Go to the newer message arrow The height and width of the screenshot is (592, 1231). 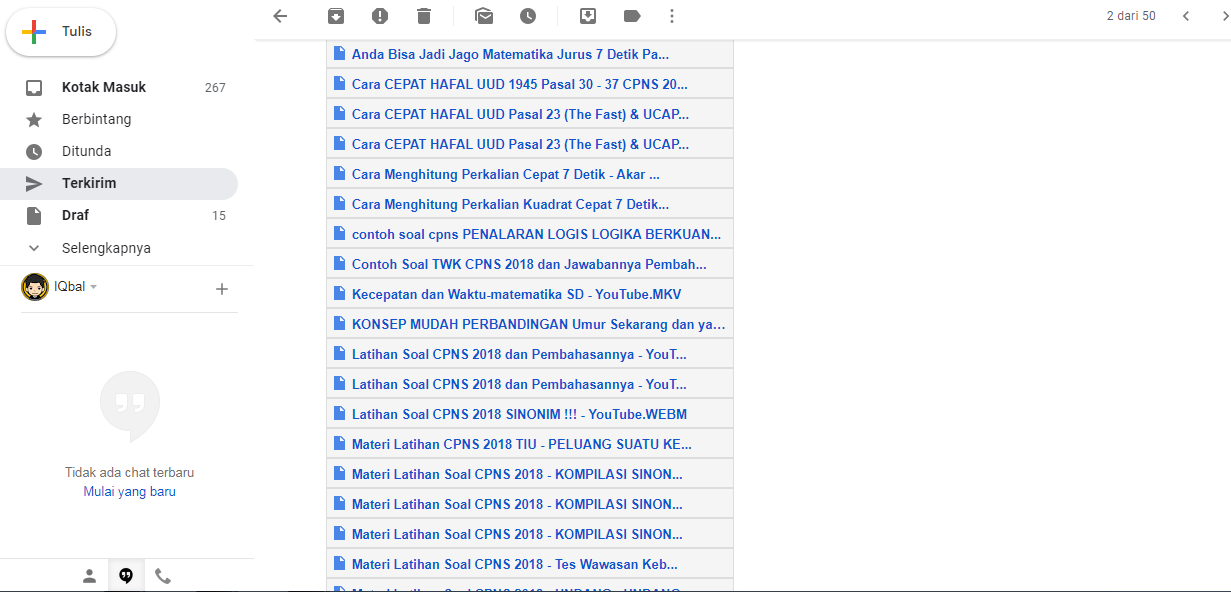(1185, 16)
